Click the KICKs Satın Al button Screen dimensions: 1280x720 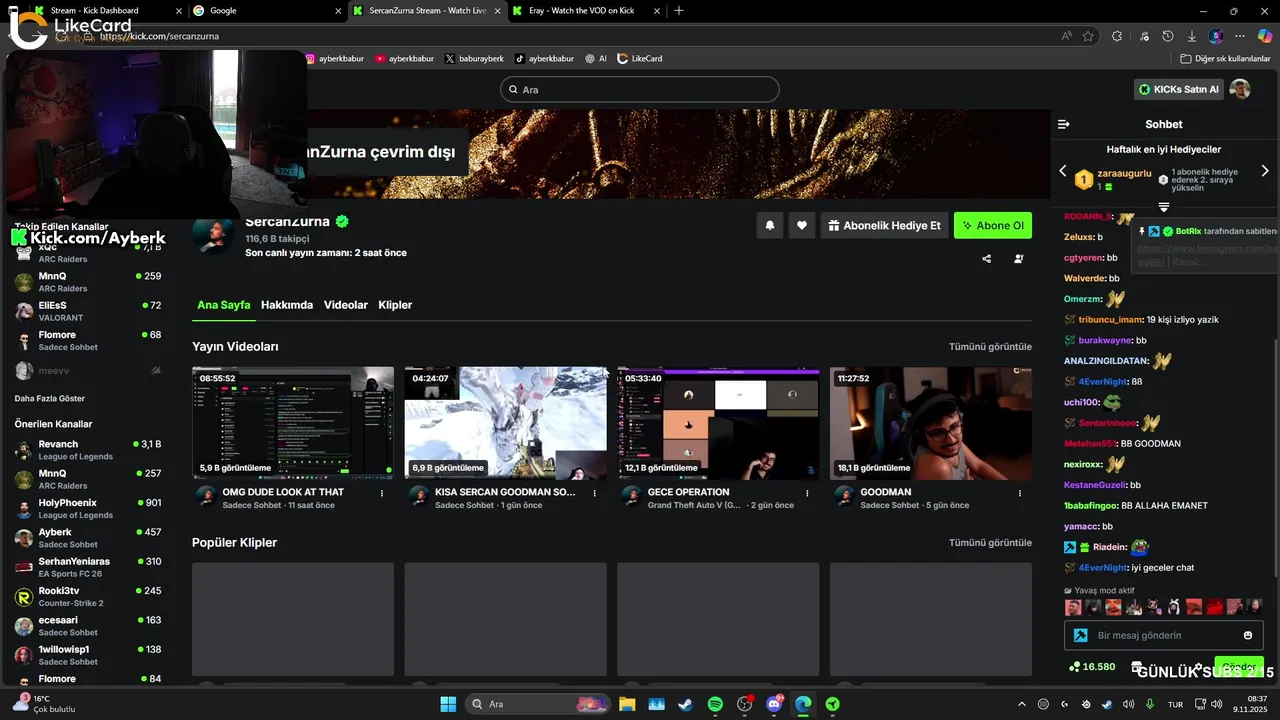(1179, 89)
